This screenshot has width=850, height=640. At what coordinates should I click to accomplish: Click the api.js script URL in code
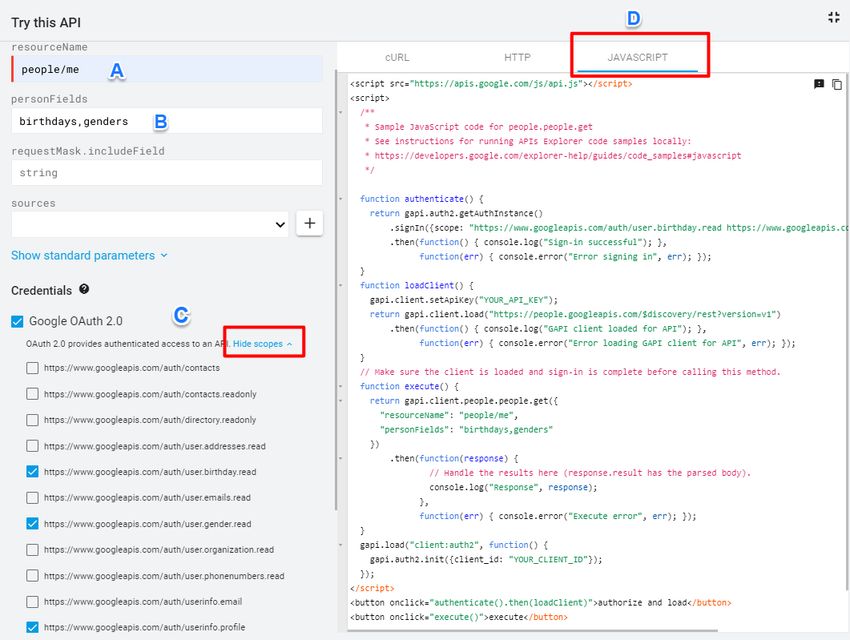point(495,83)
